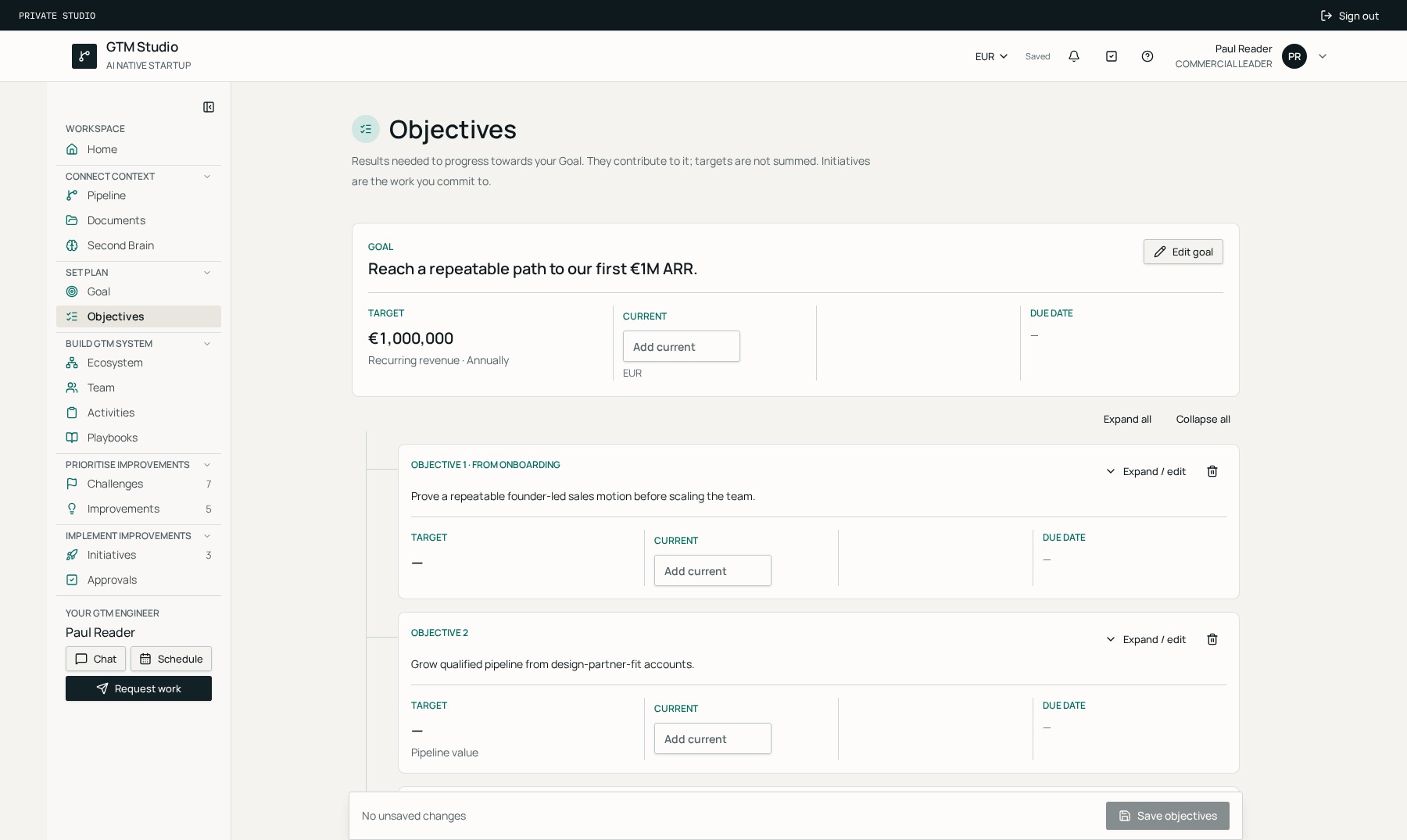The height and width of the screenshot is (840, 1407).
Task: Open Playbooks in sidebar
Action: [138, 438]
